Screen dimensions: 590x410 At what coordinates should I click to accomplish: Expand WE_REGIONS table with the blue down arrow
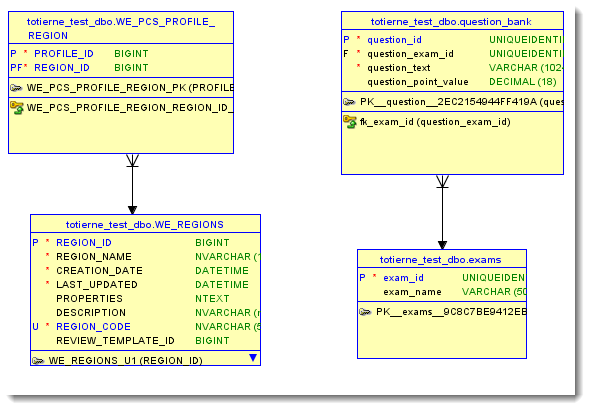(253, 358)
